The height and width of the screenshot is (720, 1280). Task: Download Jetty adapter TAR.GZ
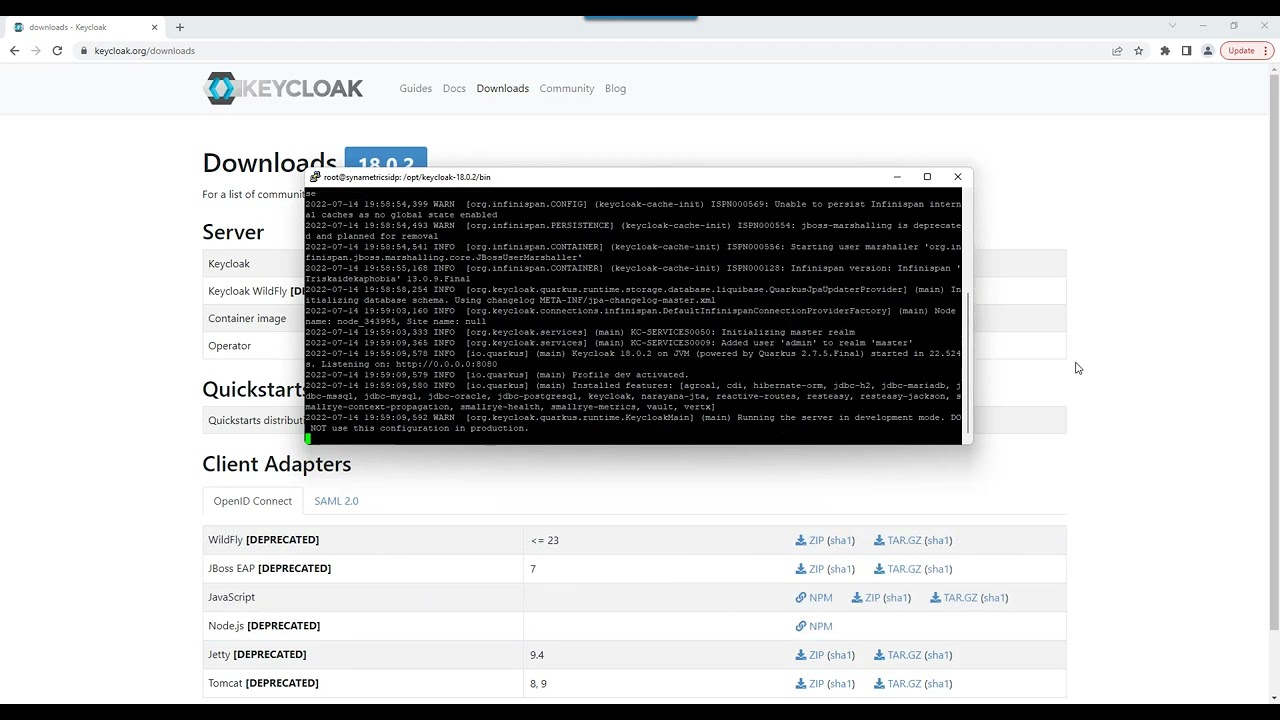point(897,655)
